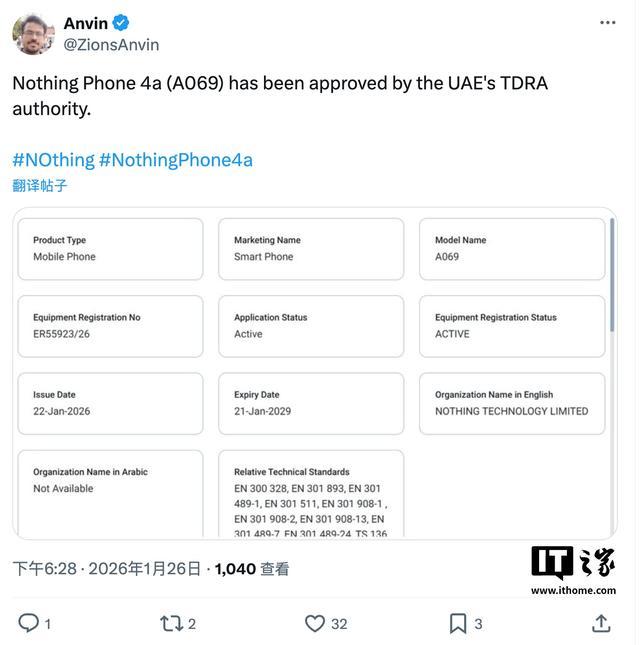Click the Equipment Registration No card

[110, 326]
